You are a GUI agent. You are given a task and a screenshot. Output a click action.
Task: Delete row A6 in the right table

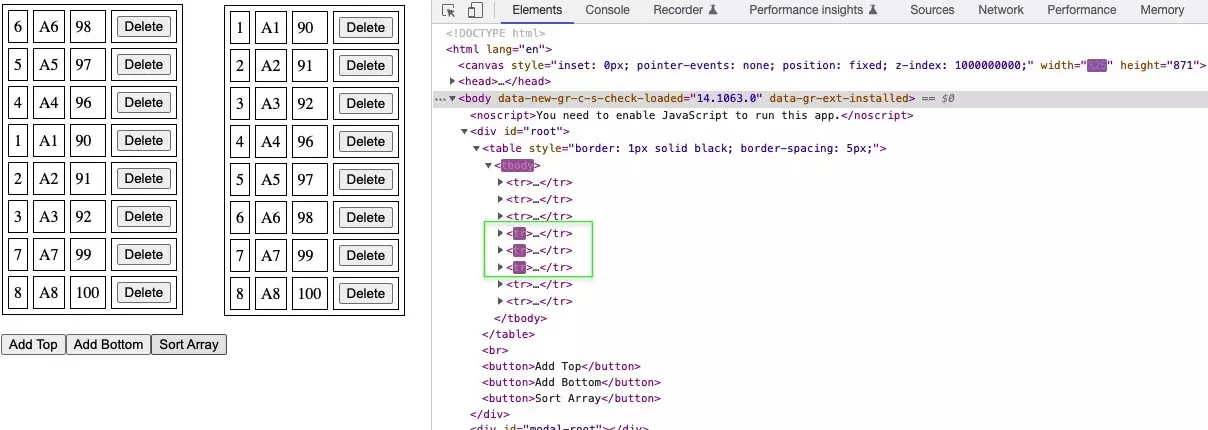366,217
